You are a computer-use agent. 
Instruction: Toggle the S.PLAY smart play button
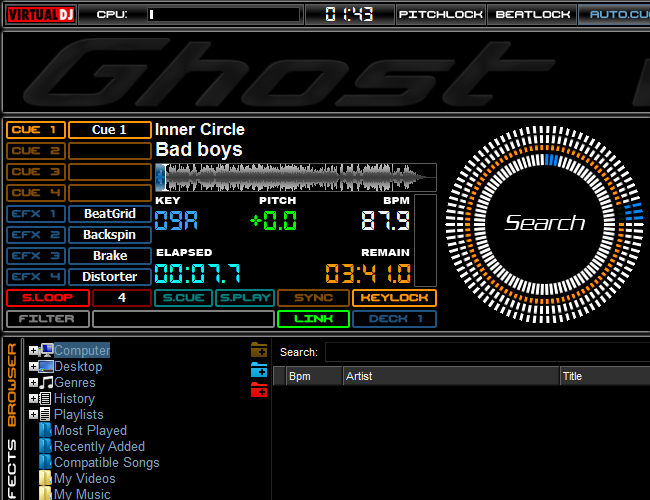[245, 298]
